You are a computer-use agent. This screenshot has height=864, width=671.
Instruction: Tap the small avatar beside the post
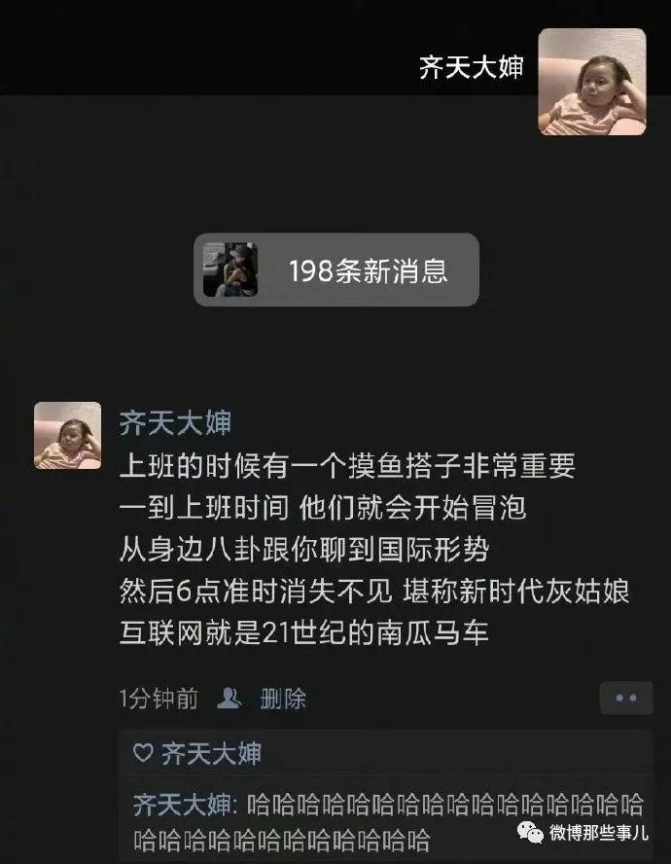coord(68,436)
